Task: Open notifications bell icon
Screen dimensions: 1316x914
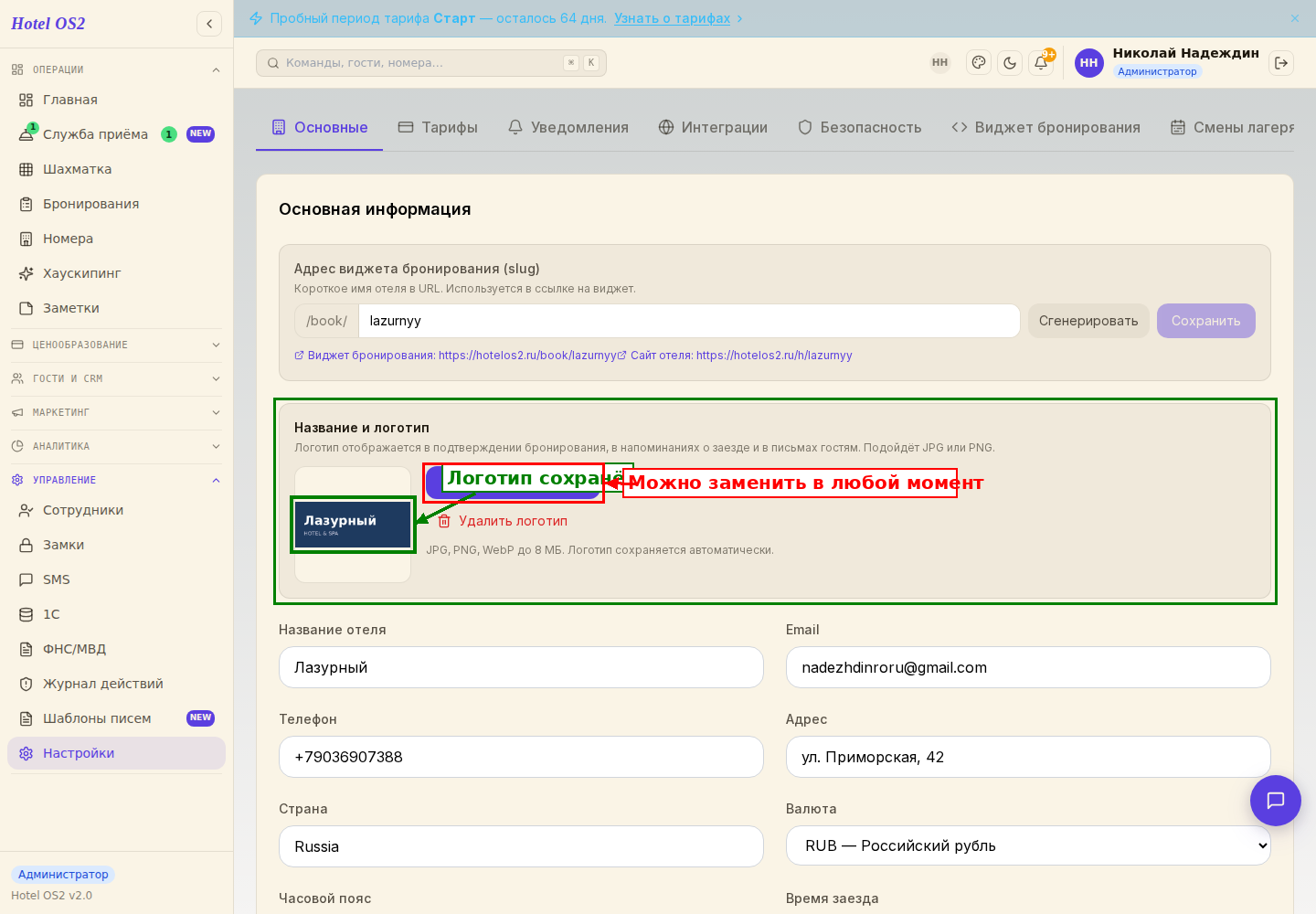Action: click(1041, 63)
